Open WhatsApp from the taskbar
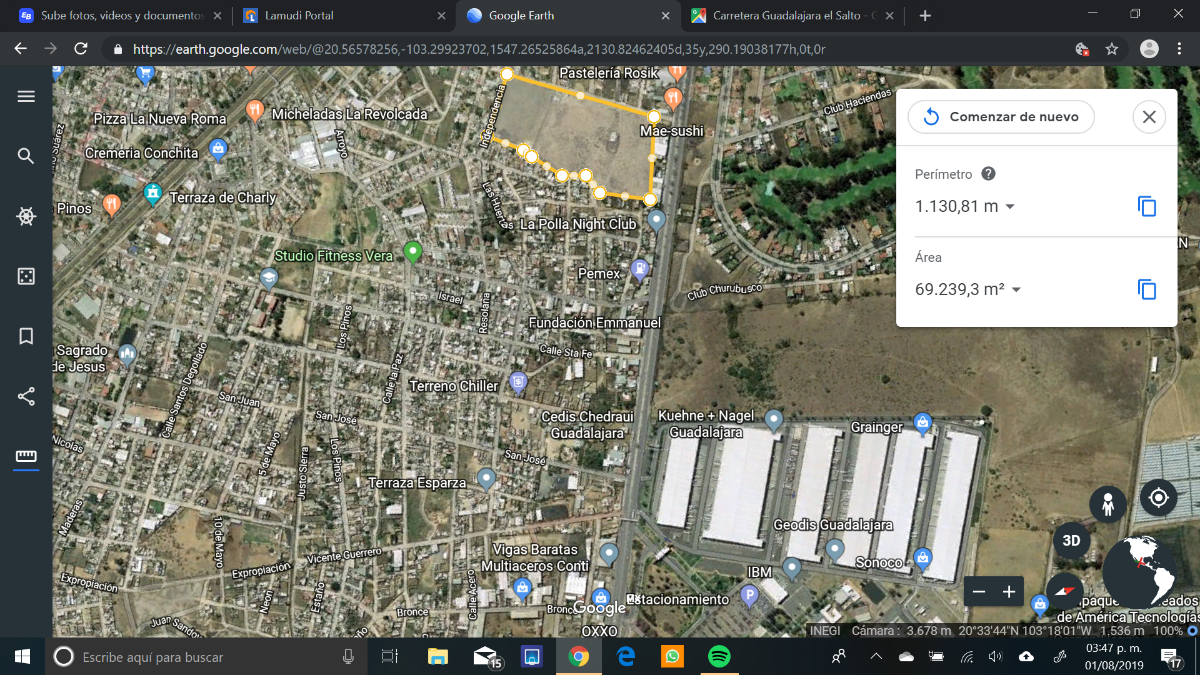 672,656
